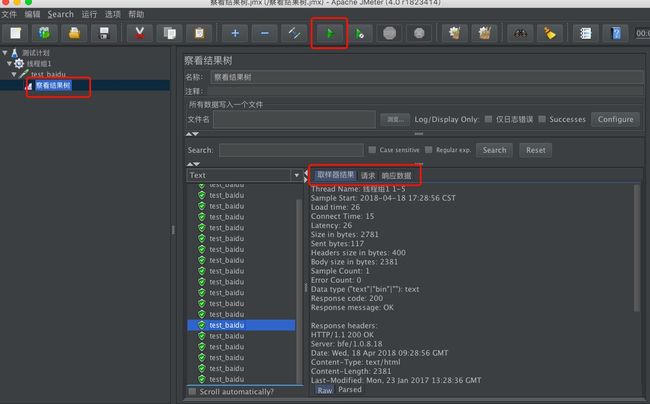Open the Templates toolbar icon
This screenshot has width=650, height=404.
pos(44,33)
